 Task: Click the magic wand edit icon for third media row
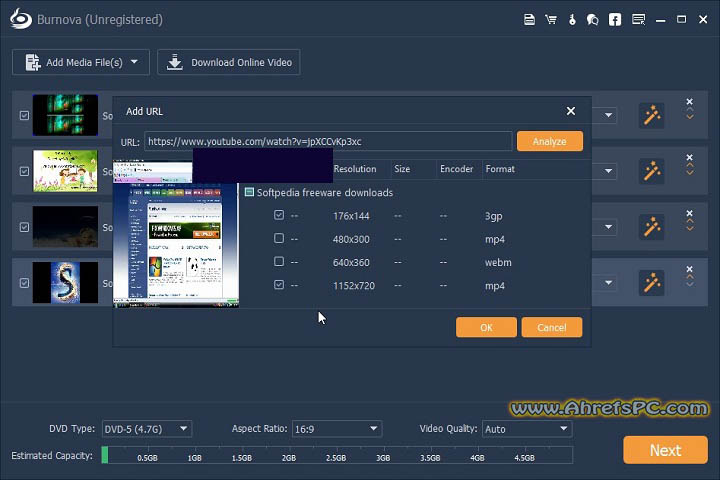pos(652,227)
